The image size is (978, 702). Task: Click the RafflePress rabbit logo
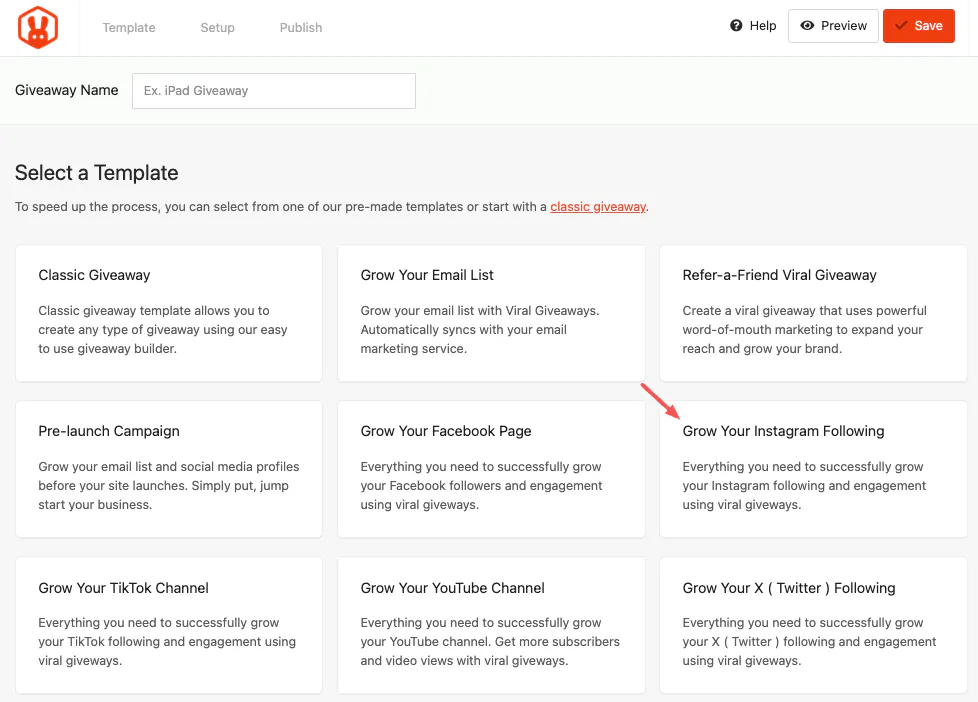pos(38,27)
